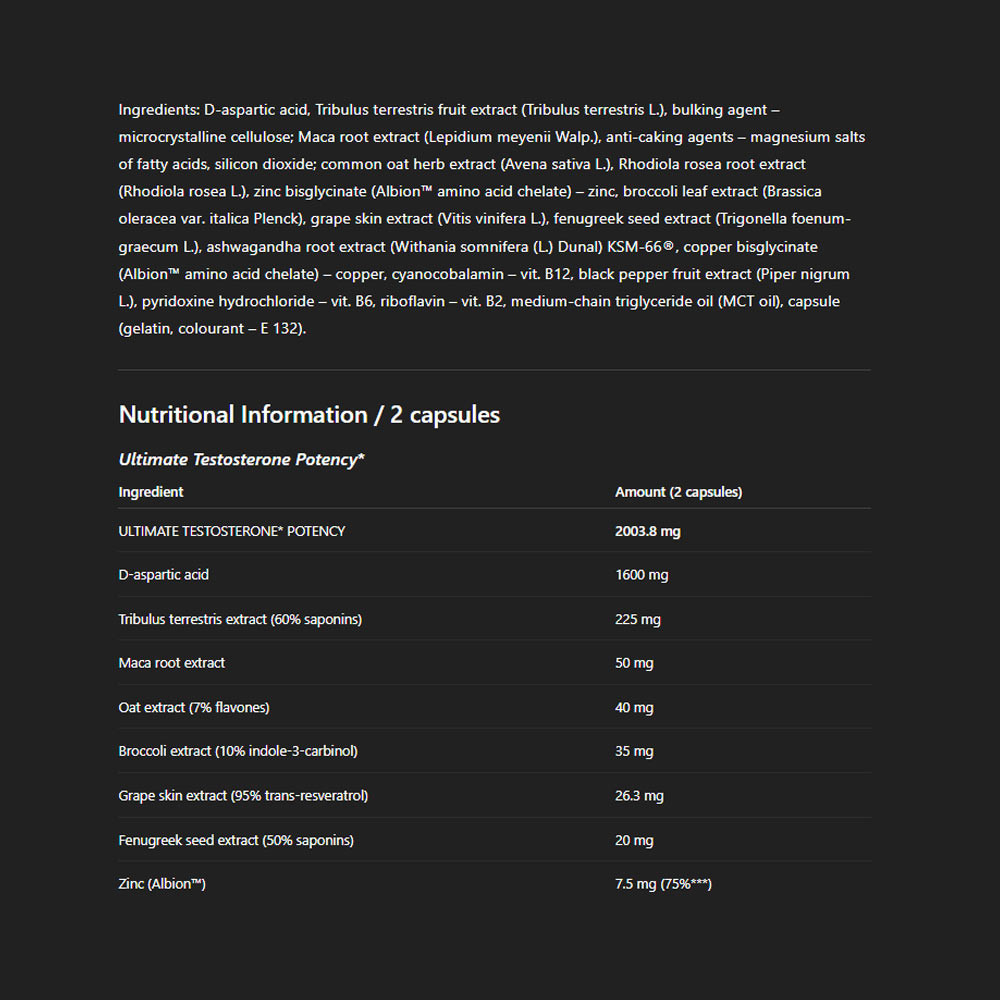1000x1000 pixels.
Task: Select the ULTIMATE TESTOSTERONE* POTENCY row label
Action: [x=232, y=531]
